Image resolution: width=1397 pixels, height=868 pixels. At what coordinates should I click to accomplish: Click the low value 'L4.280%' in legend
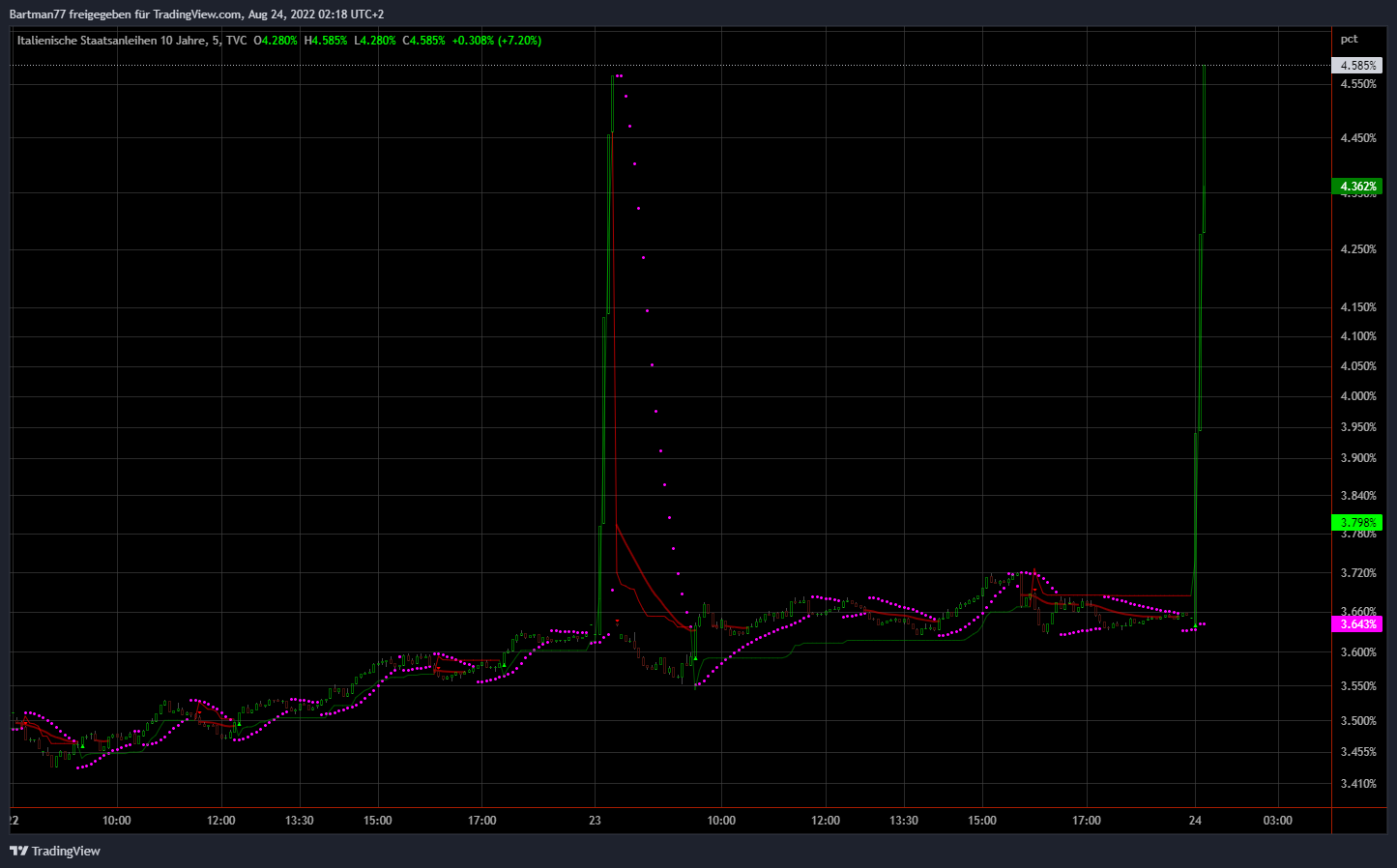tap(375, 41)
